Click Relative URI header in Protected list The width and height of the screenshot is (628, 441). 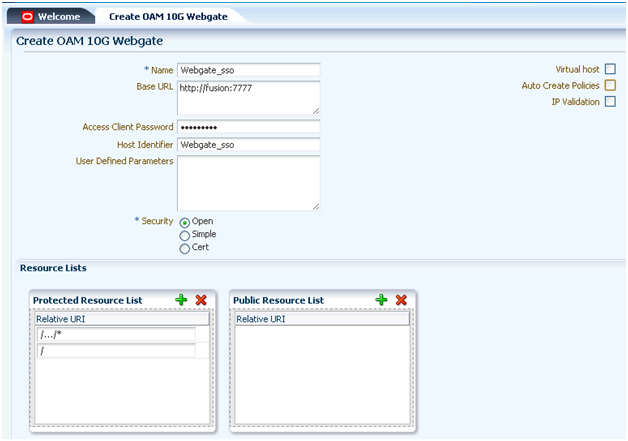(122, 319)
